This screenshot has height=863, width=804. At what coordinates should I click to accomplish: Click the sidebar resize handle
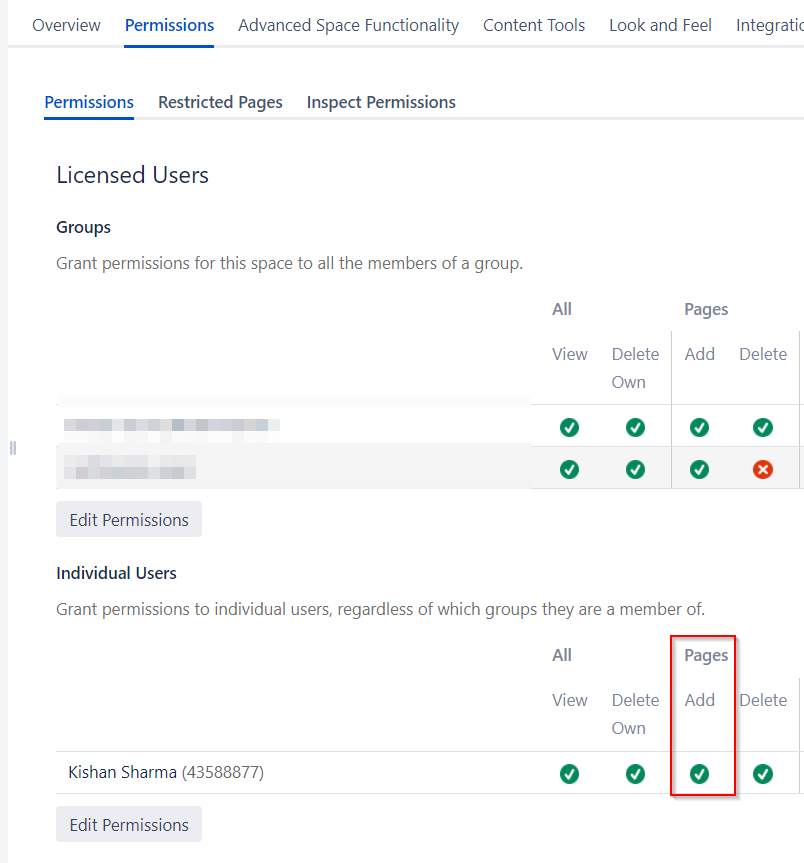[x=13, y=448]
